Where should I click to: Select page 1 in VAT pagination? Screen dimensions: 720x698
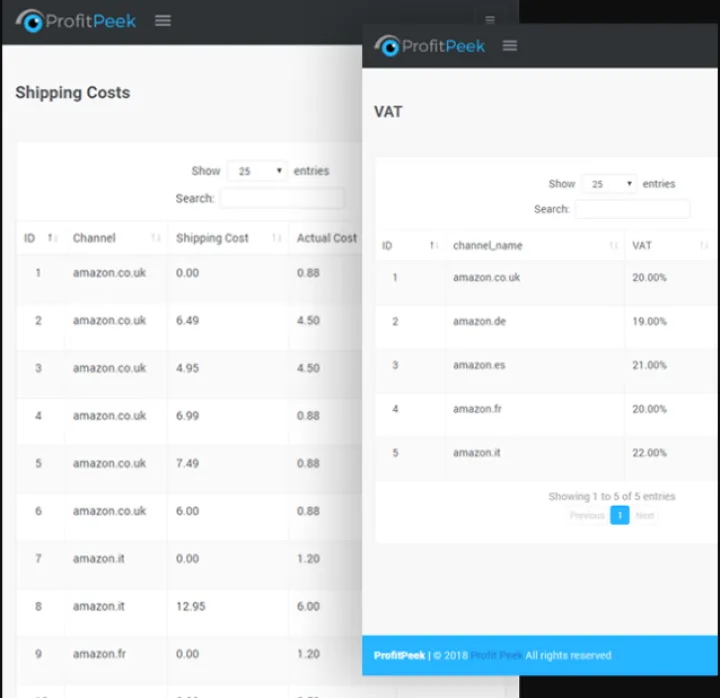620,516
